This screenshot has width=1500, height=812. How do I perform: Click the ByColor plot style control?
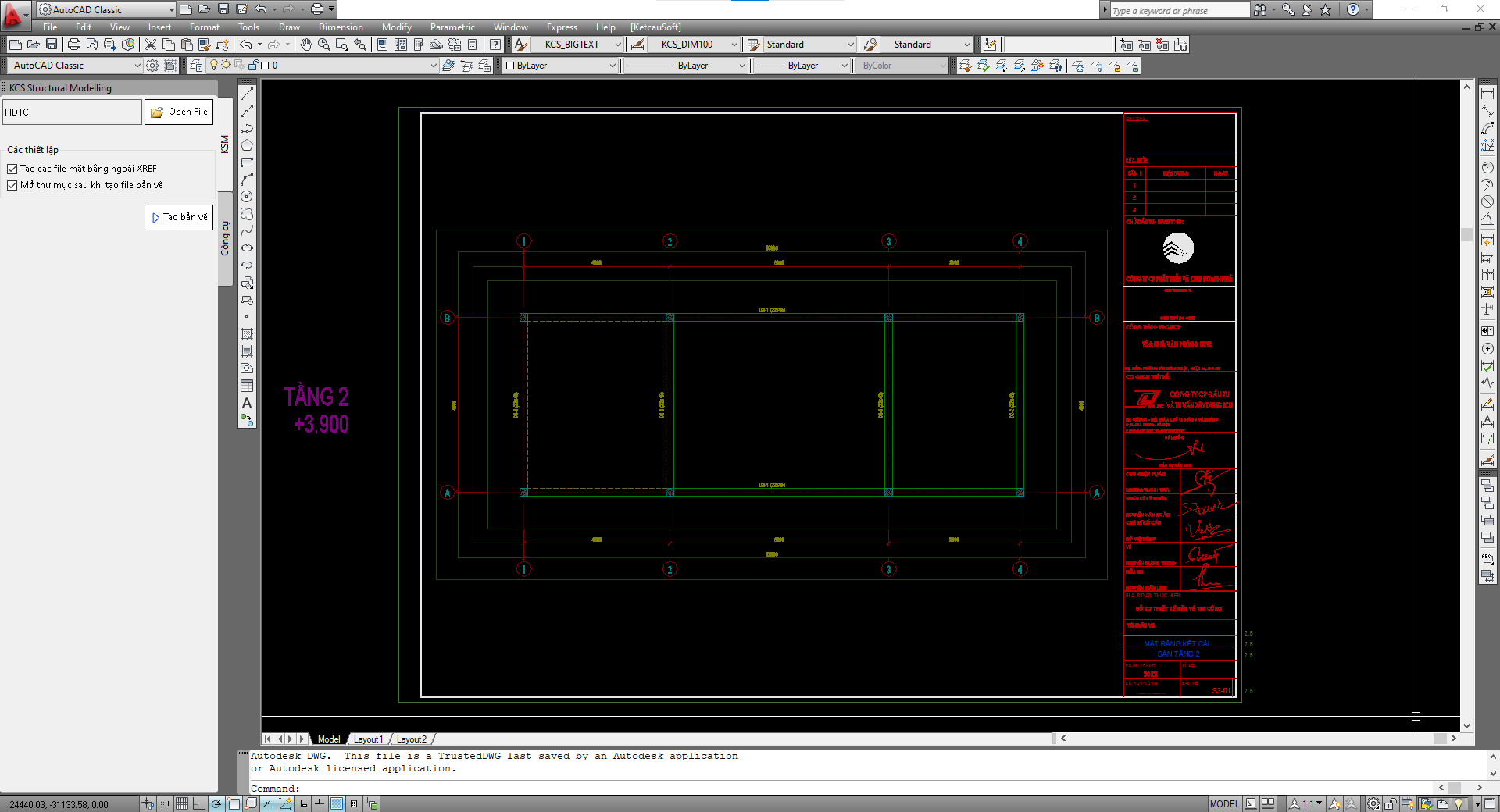902,66
